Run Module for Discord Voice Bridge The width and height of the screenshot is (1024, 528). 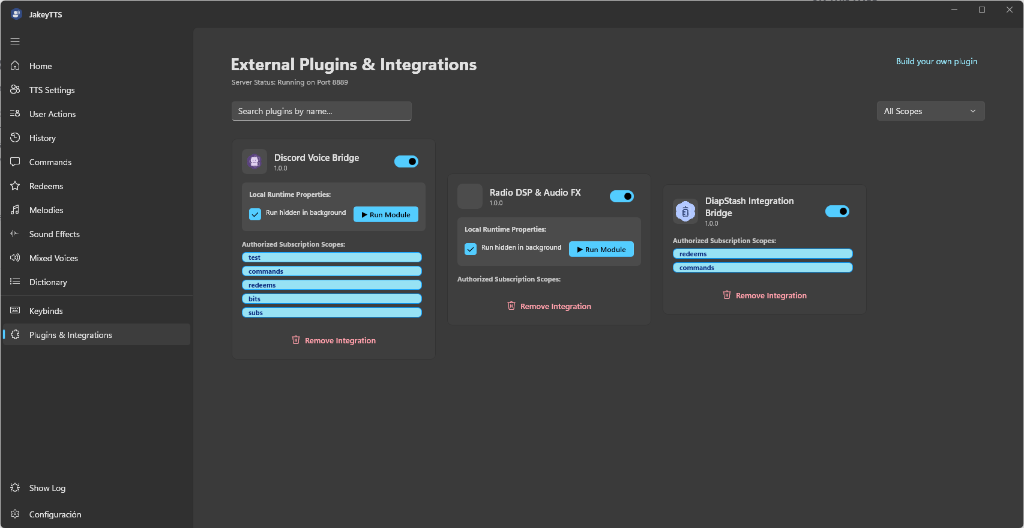pyautogui.click(x=386, y=214)
